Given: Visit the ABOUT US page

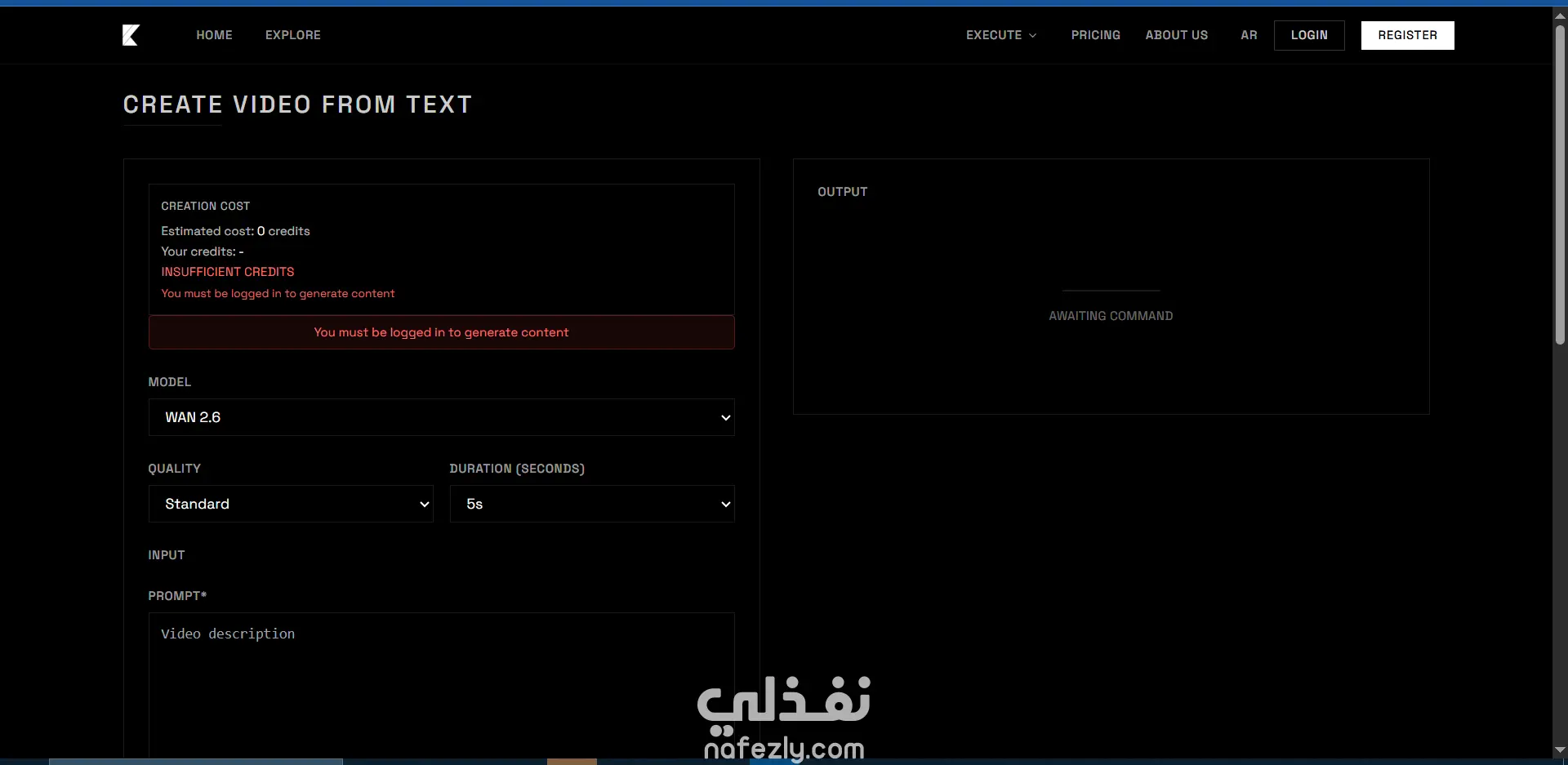Looking at the screenshot, I should pos(1177,35).
